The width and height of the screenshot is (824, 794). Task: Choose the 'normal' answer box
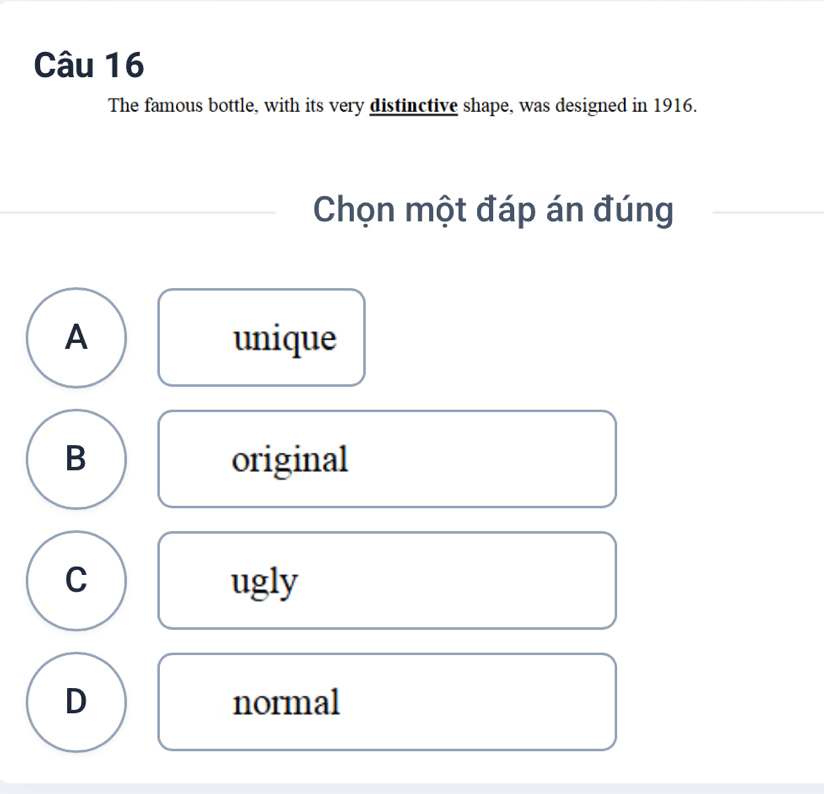coord(387,702)
